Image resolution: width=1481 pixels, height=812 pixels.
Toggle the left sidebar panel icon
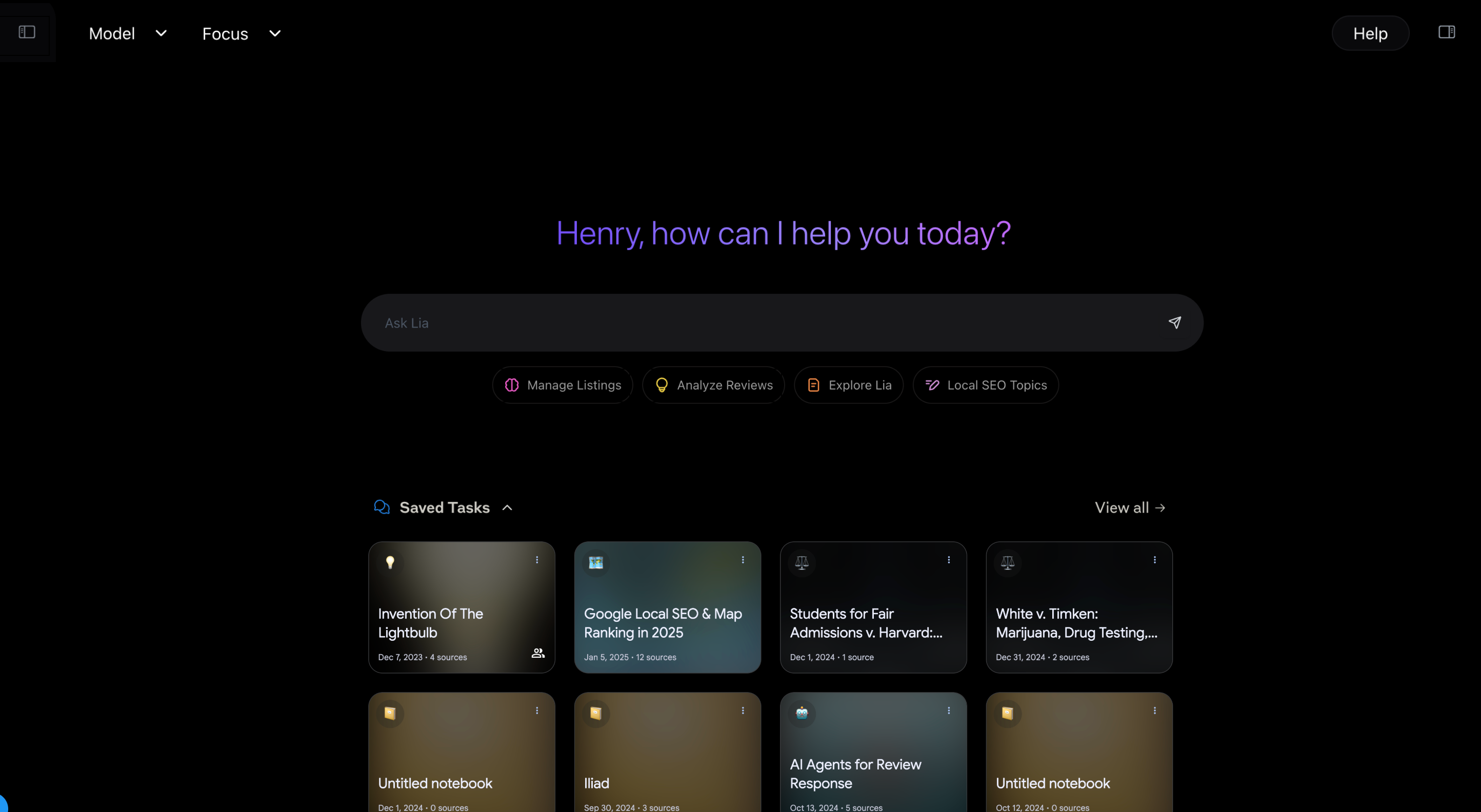tap(27, 32)
